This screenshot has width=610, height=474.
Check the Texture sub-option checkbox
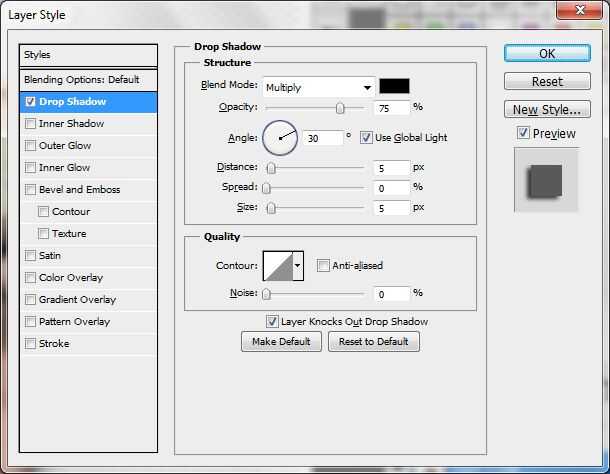(43, 233)
